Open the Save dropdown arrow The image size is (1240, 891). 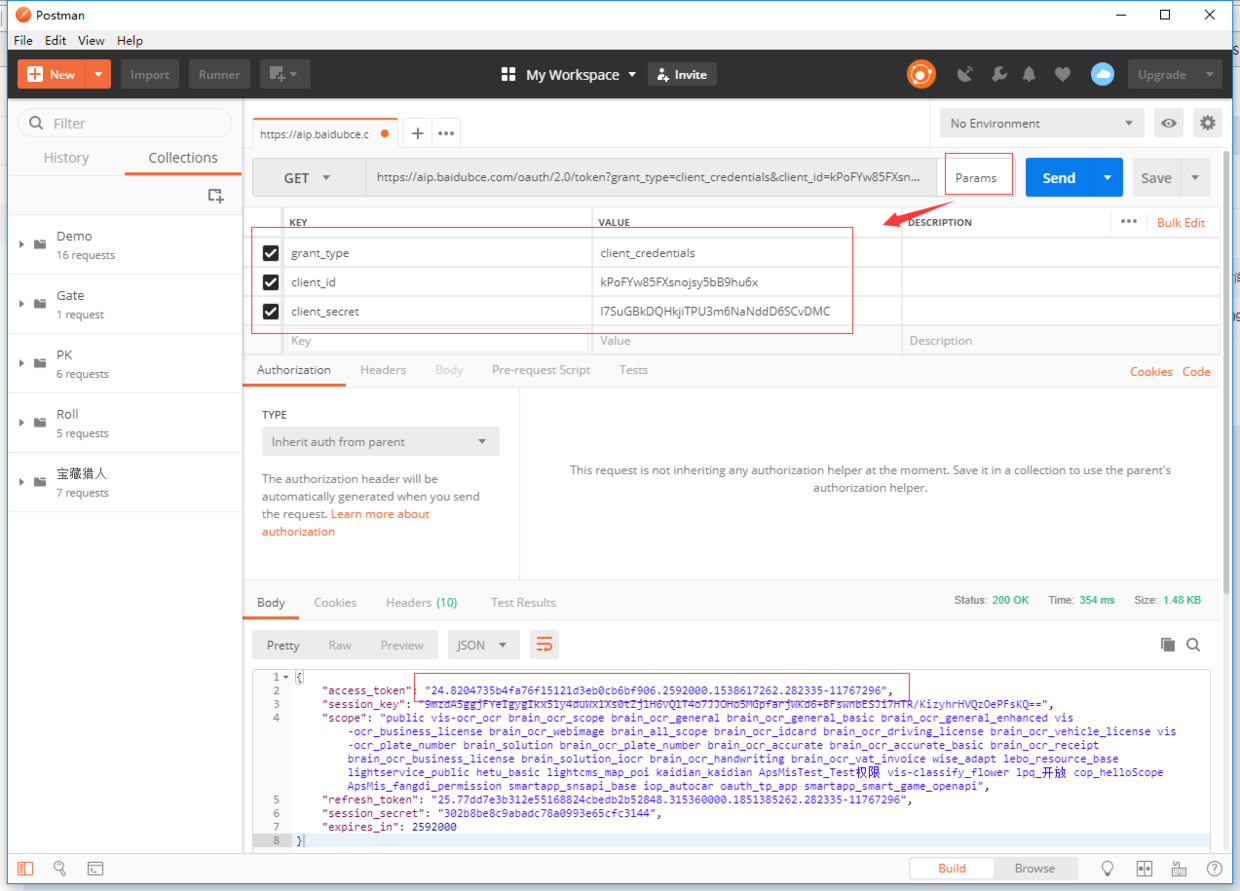click(x=1196, y=178)
